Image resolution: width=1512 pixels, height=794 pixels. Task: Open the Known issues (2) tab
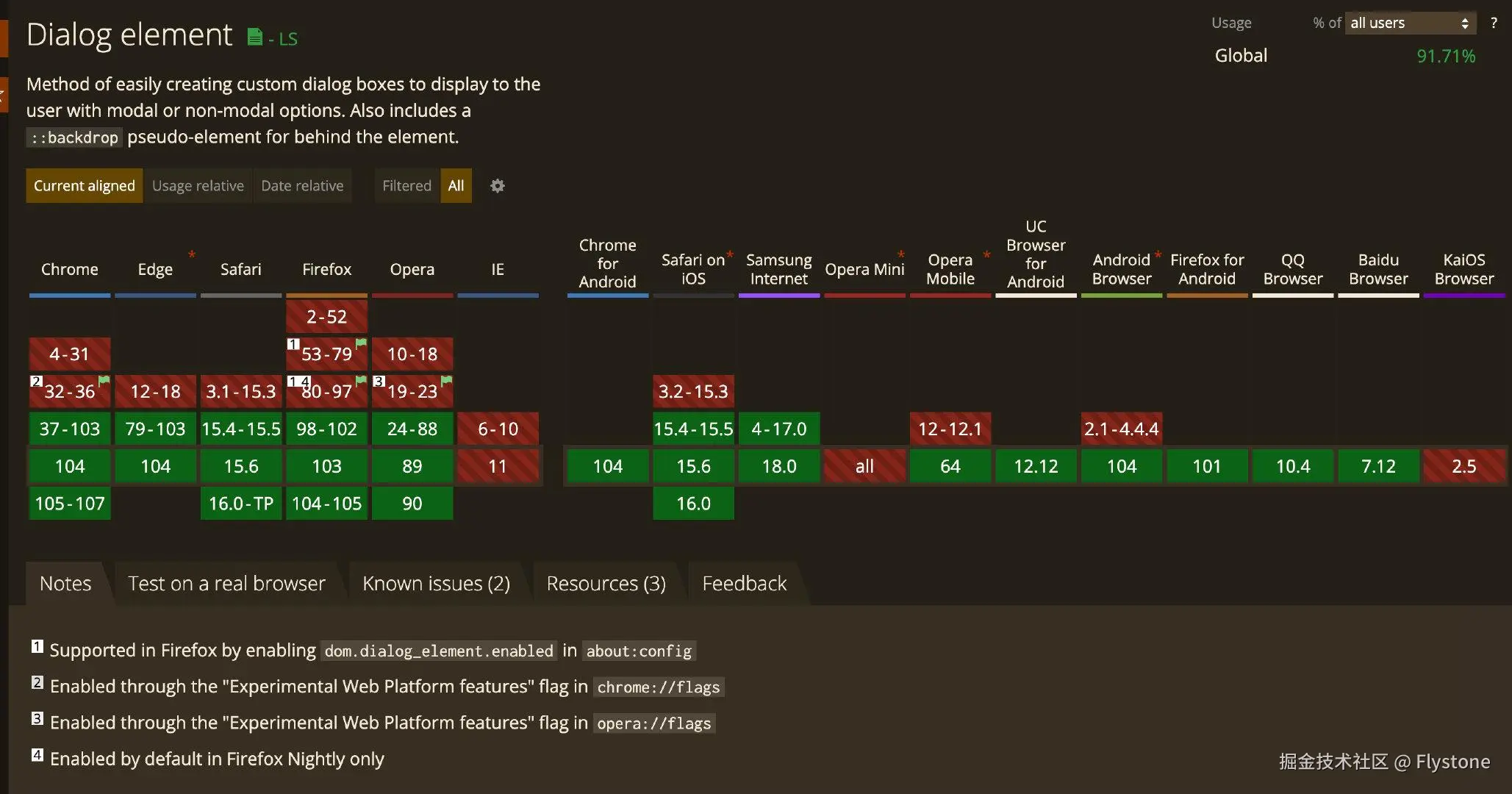(x=436, y=584)
